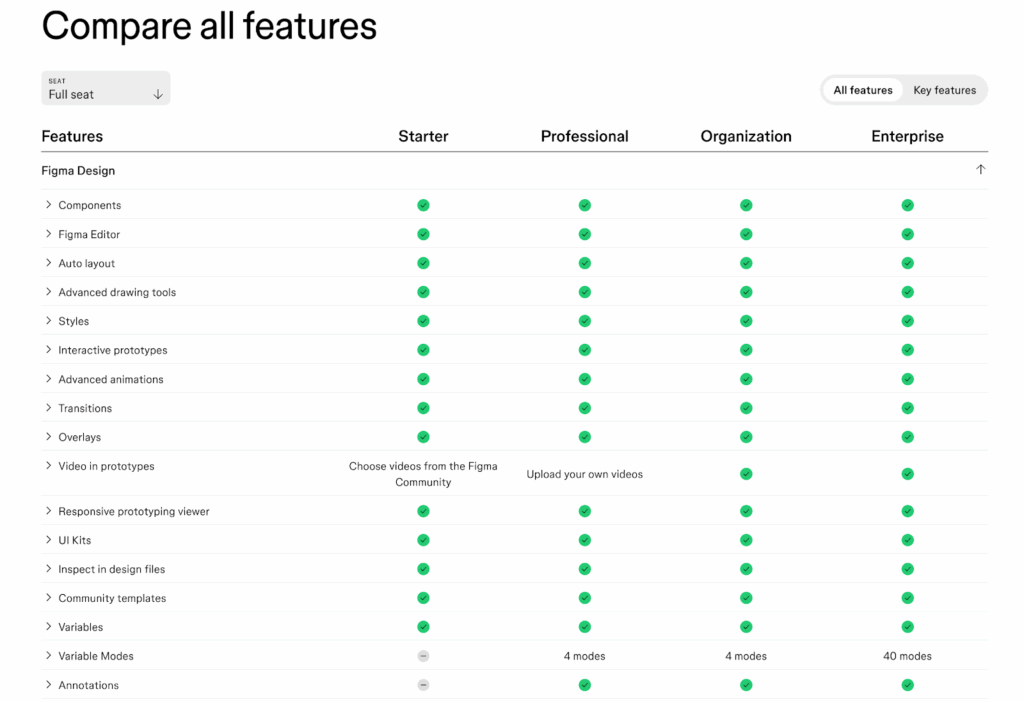Click the Compare all features heading

[209, 26]
